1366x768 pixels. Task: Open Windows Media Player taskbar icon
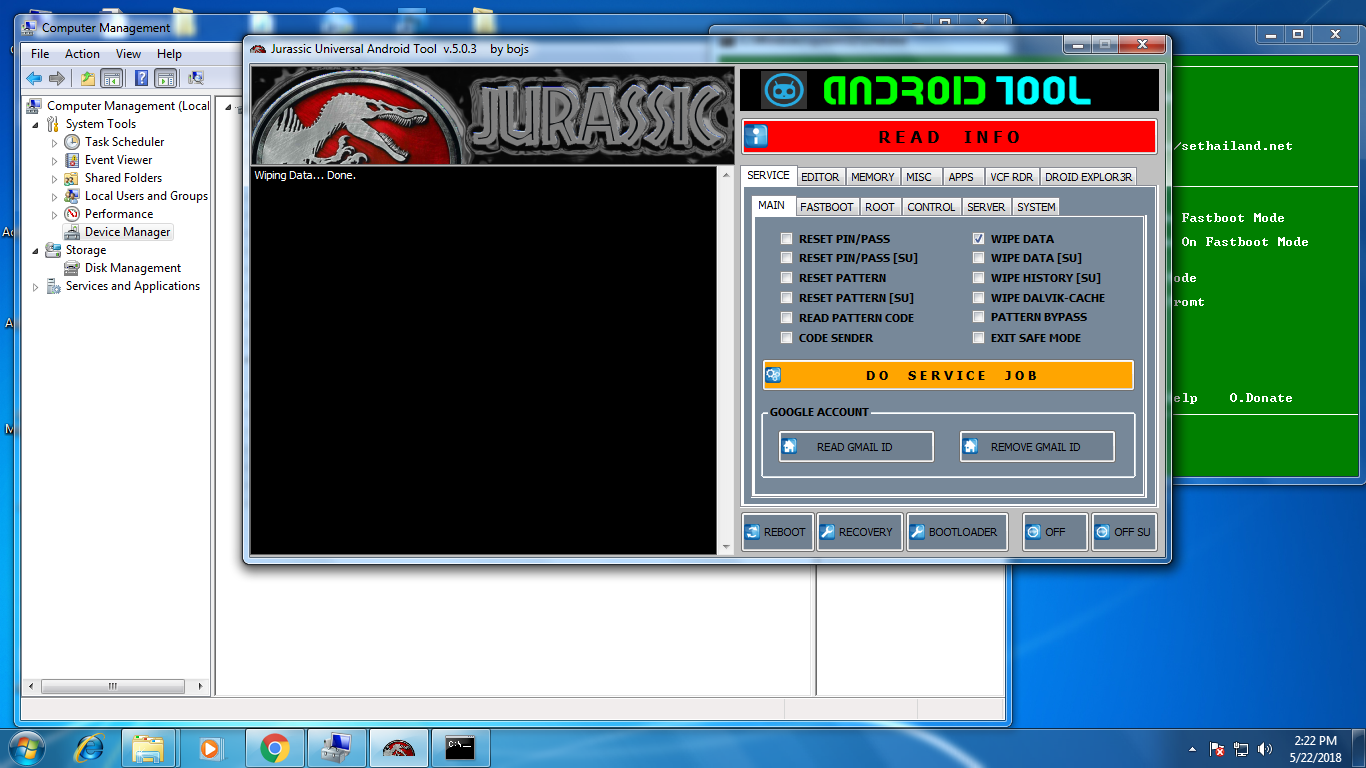point(210,748)
